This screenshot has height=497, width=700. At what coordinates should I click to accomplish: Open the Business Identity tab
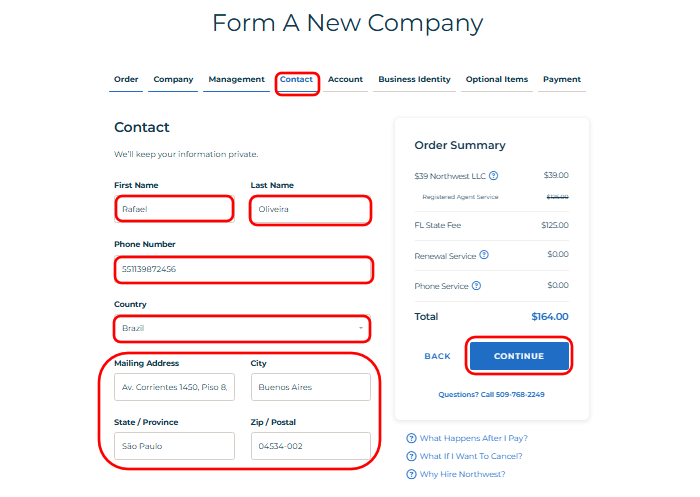(414, 80)
